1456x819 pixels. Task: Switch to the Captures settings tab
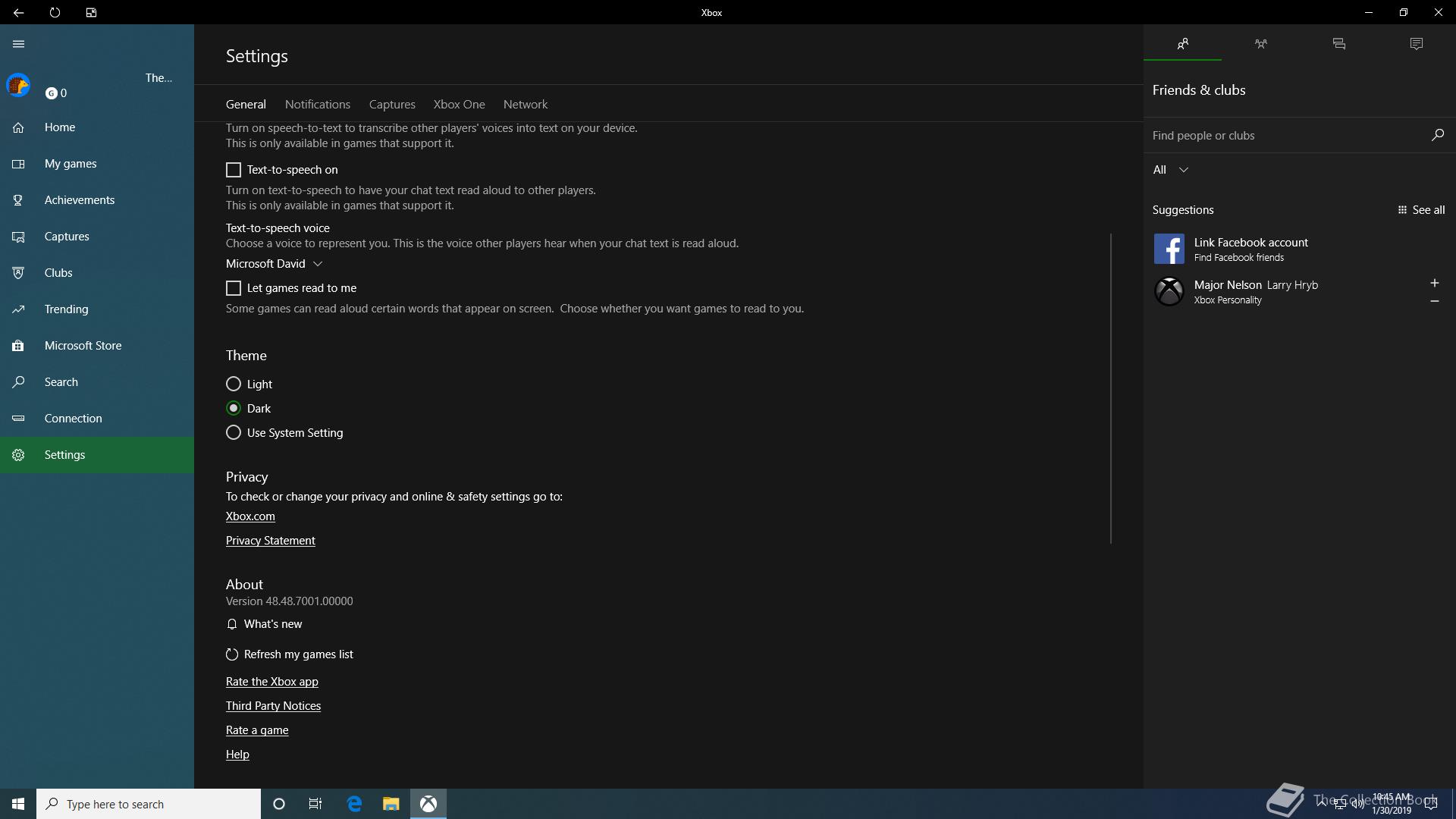(x=392, y=105)
